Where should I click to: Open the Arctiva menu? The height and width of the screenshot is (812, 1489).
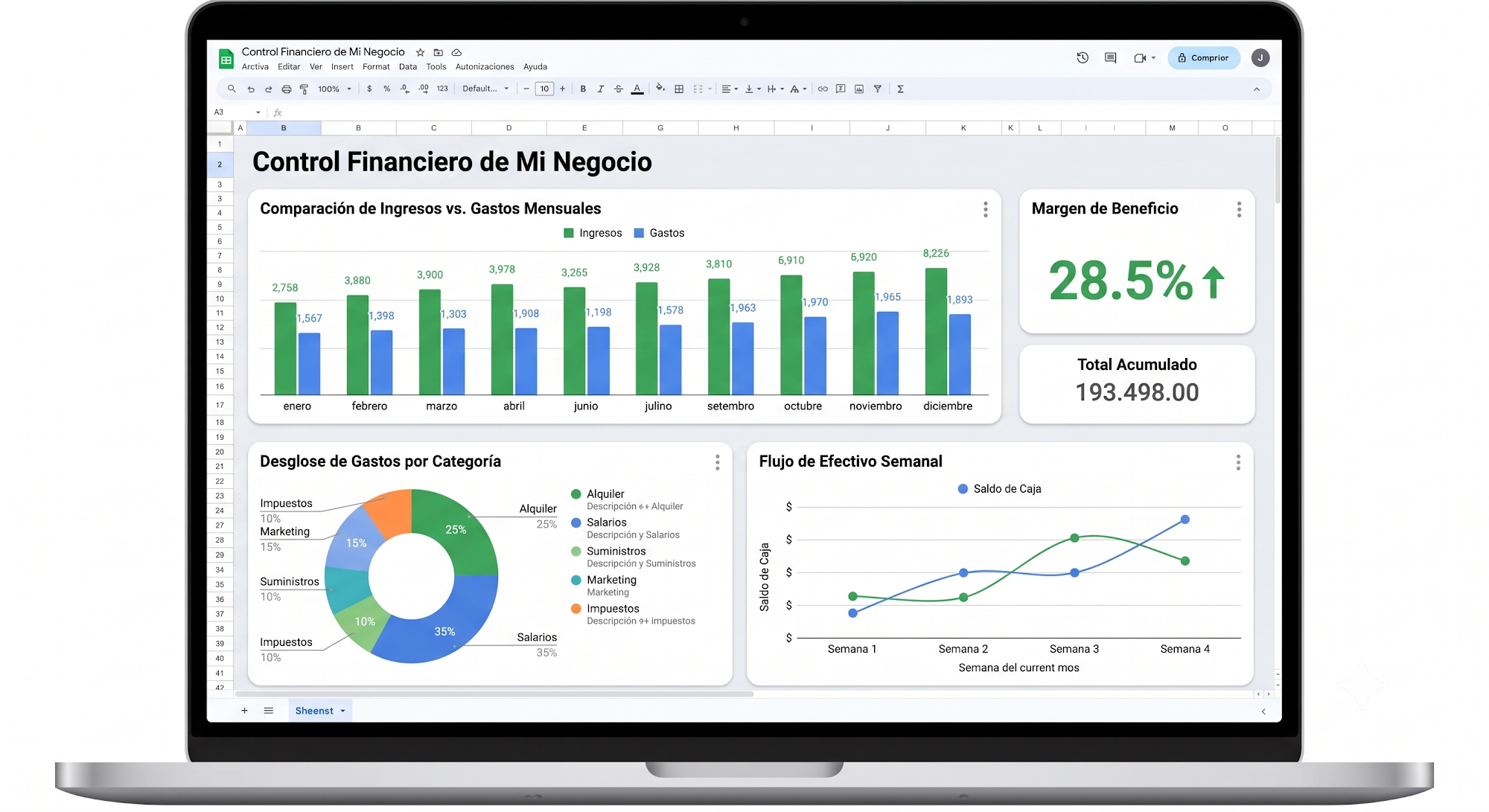point(255,67)
